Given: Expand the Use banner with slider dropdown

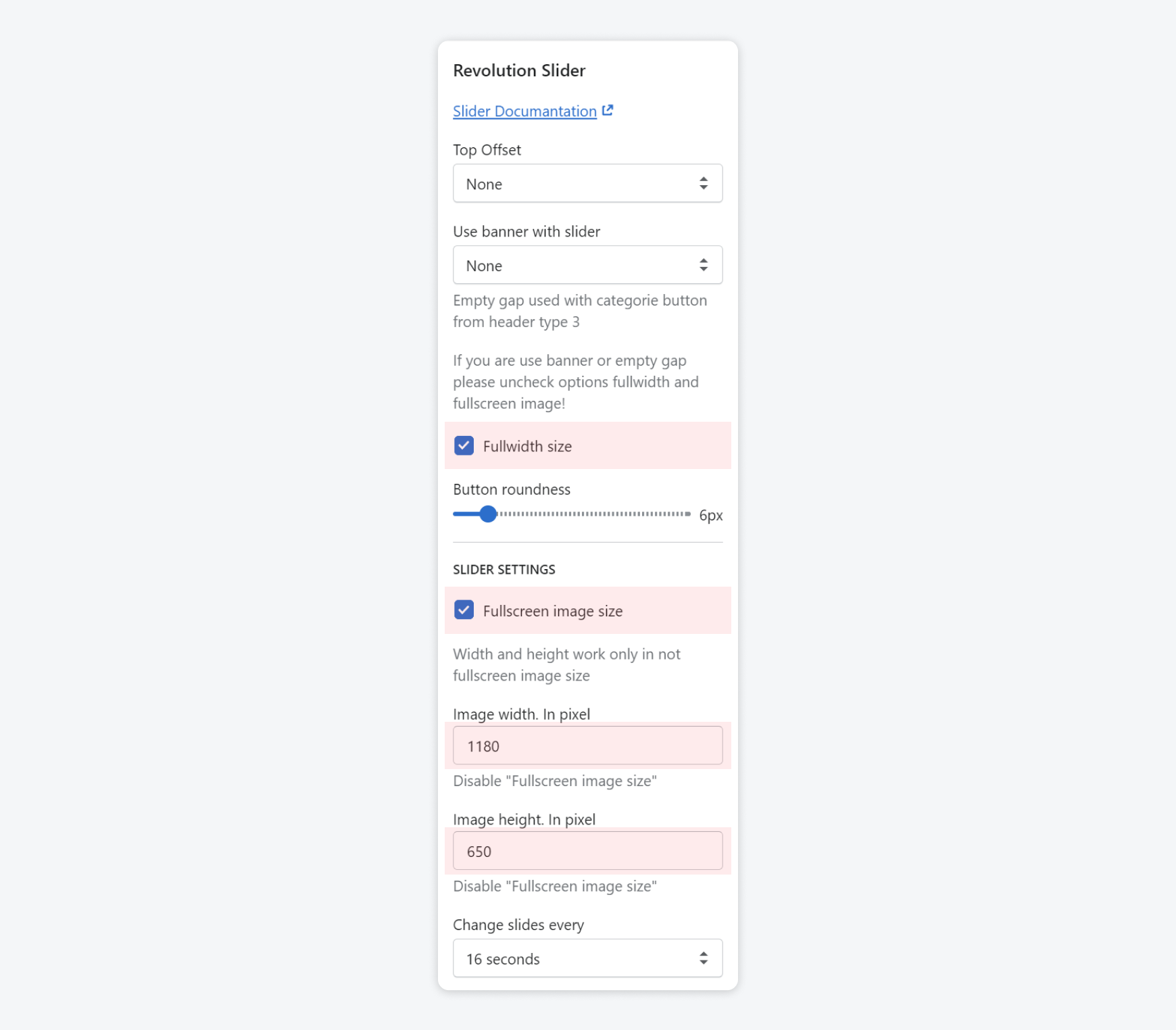Looking at the screenshot, I should tap(587, 266).
